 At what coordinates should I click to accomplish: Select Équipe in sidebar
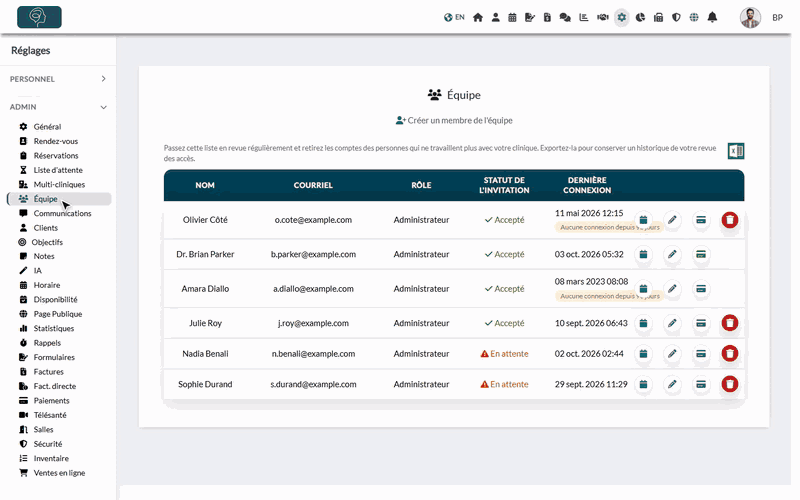point(59,199)
